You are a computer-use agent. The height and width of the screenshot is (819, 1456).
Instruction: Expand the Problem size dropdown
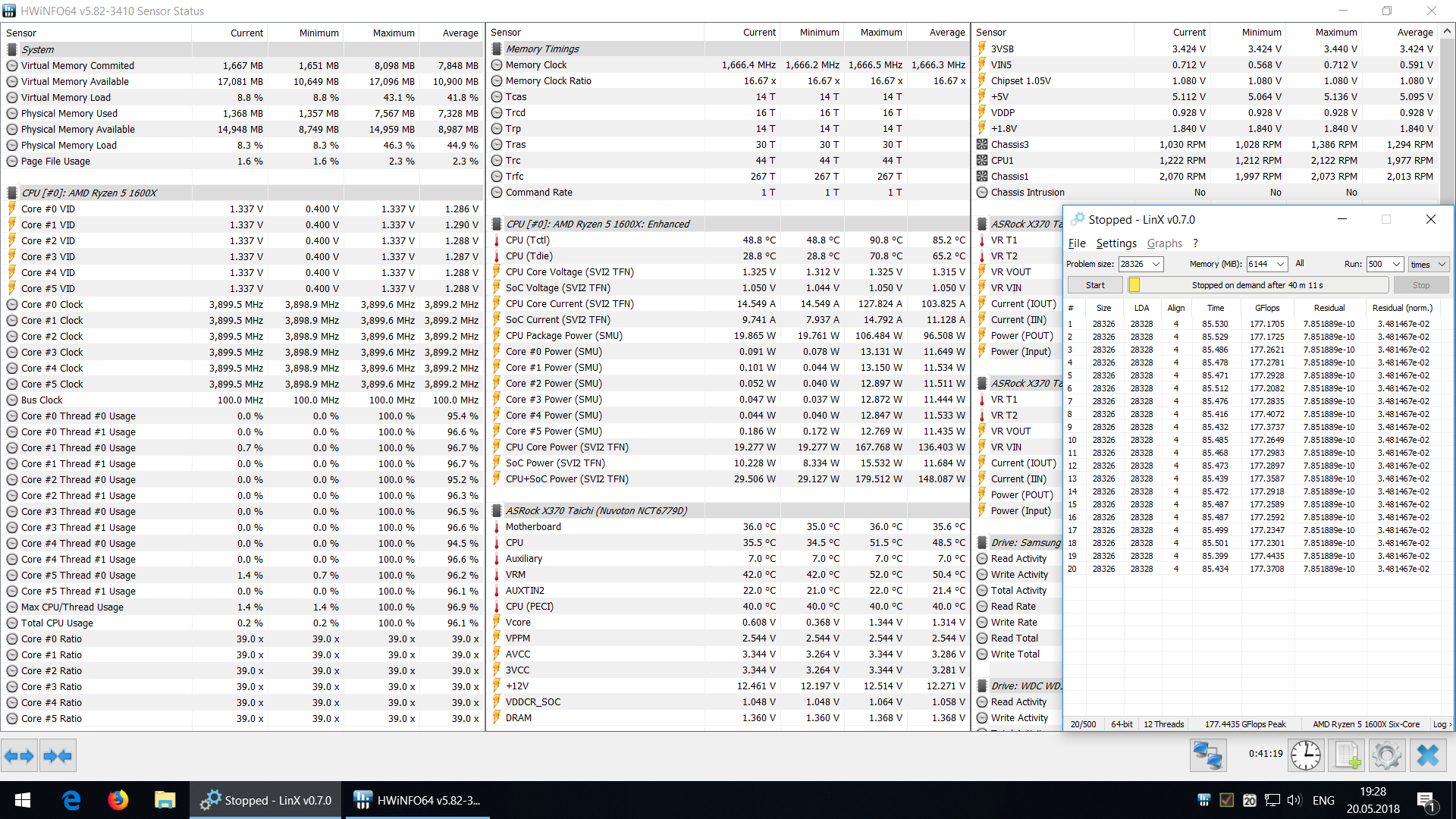point(1156,264)
